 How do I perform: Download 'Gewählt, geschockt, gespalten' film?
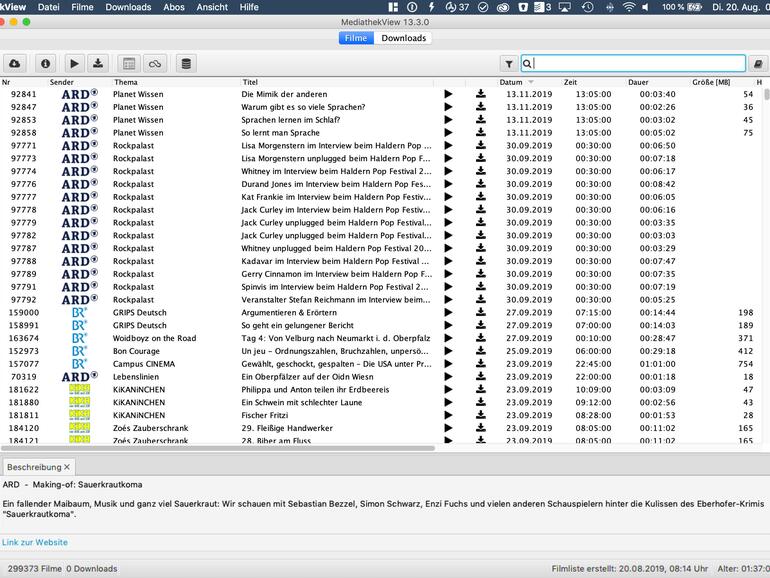[481, 363]
